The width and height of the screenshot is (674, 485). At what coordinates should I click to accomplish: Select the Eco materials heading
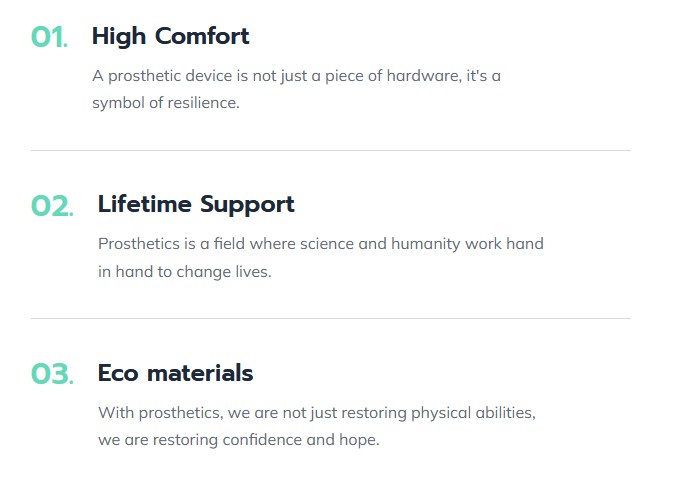(x=175, y=373)
